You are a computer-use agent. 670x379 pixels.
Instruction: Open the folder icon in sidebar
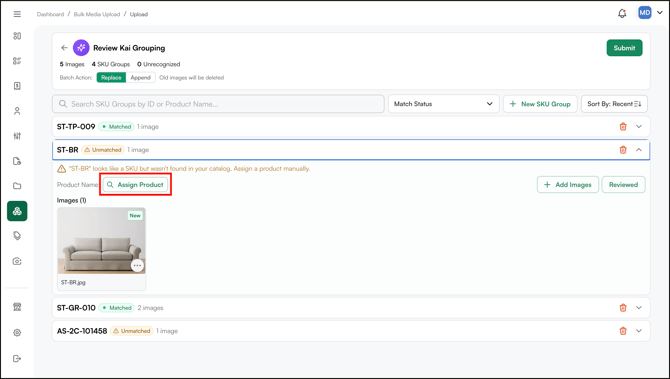17,186
